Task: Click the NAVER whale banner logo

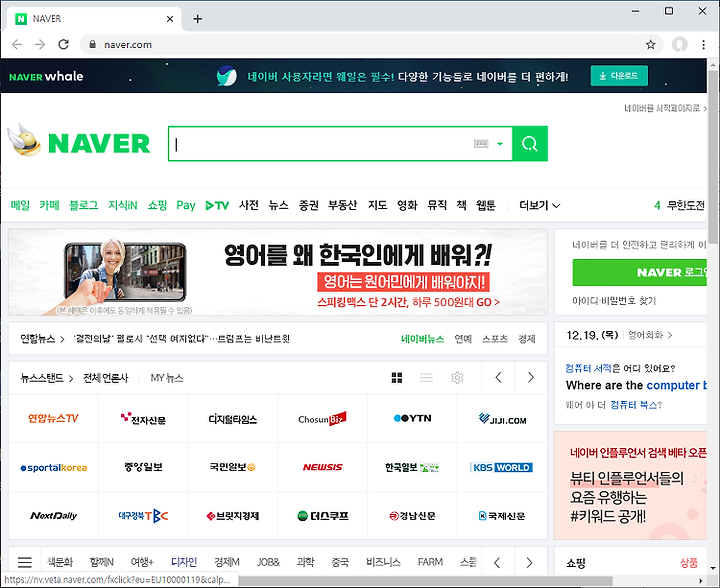Action: pos(46,76)
